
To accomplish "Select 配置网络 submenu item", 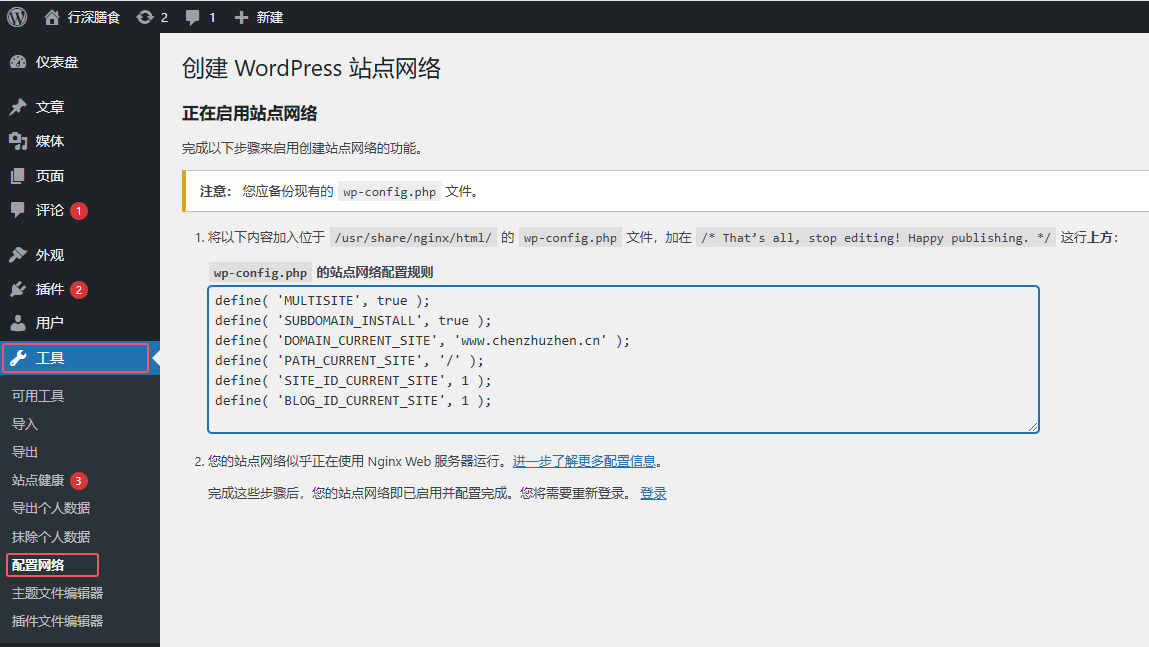I will [x=38, y=565].
